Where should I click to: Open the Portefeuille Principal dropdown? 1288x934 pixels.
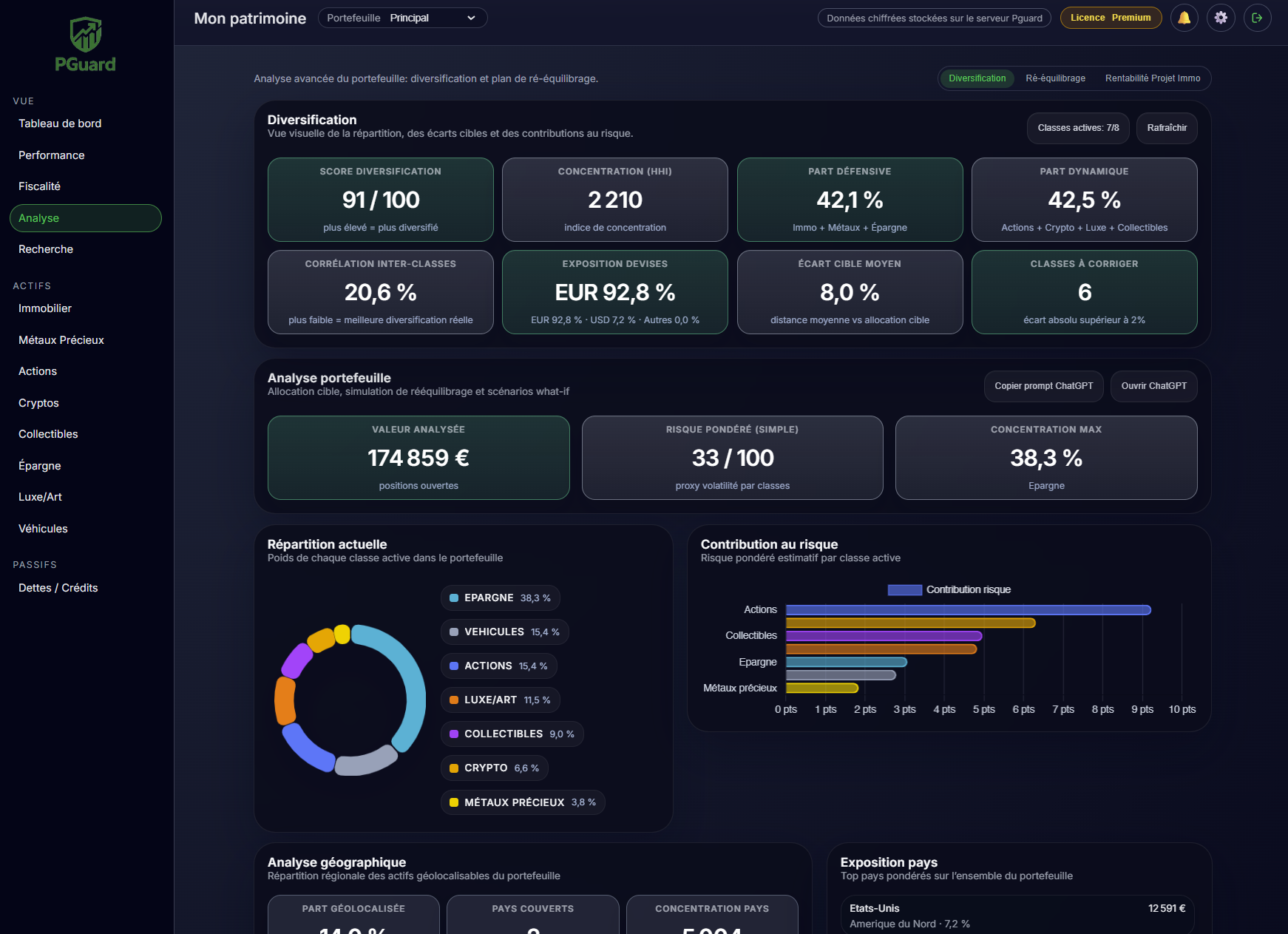402,17
